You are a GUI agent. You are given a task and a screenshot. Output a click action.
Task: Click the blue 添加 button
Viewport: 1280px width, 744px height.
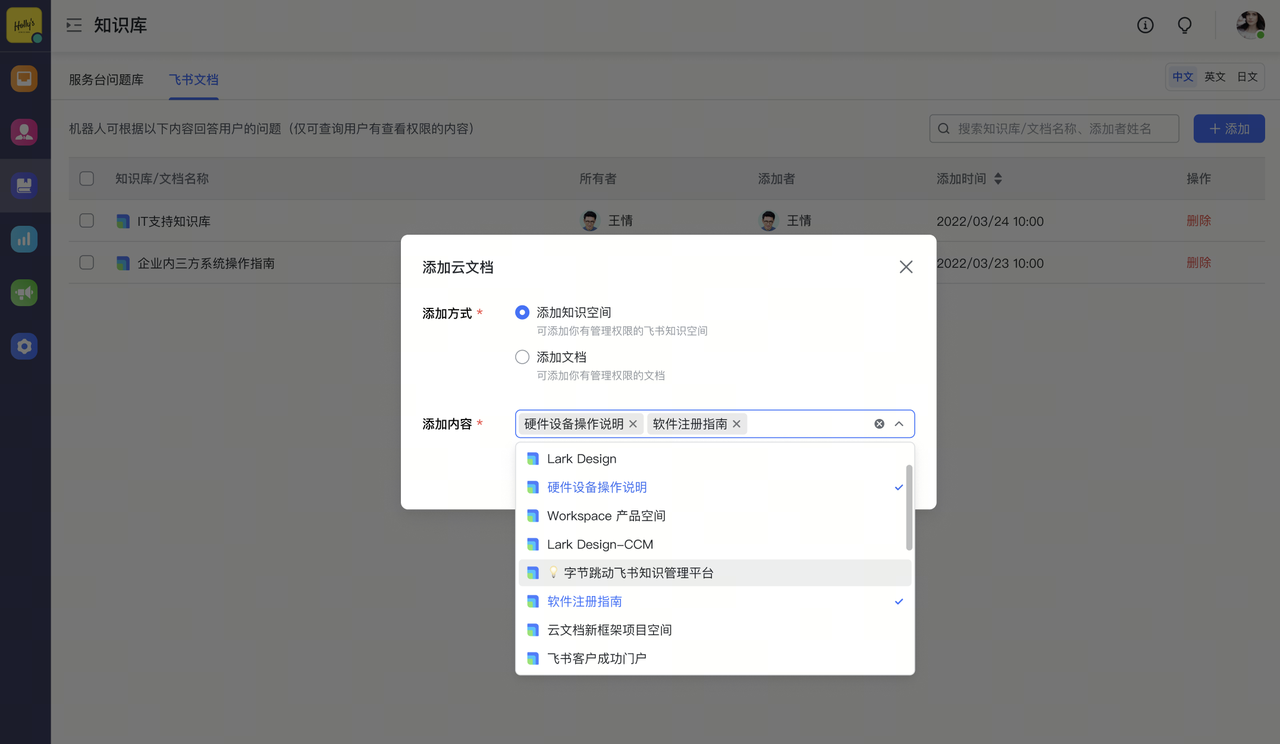(1229, 129)
